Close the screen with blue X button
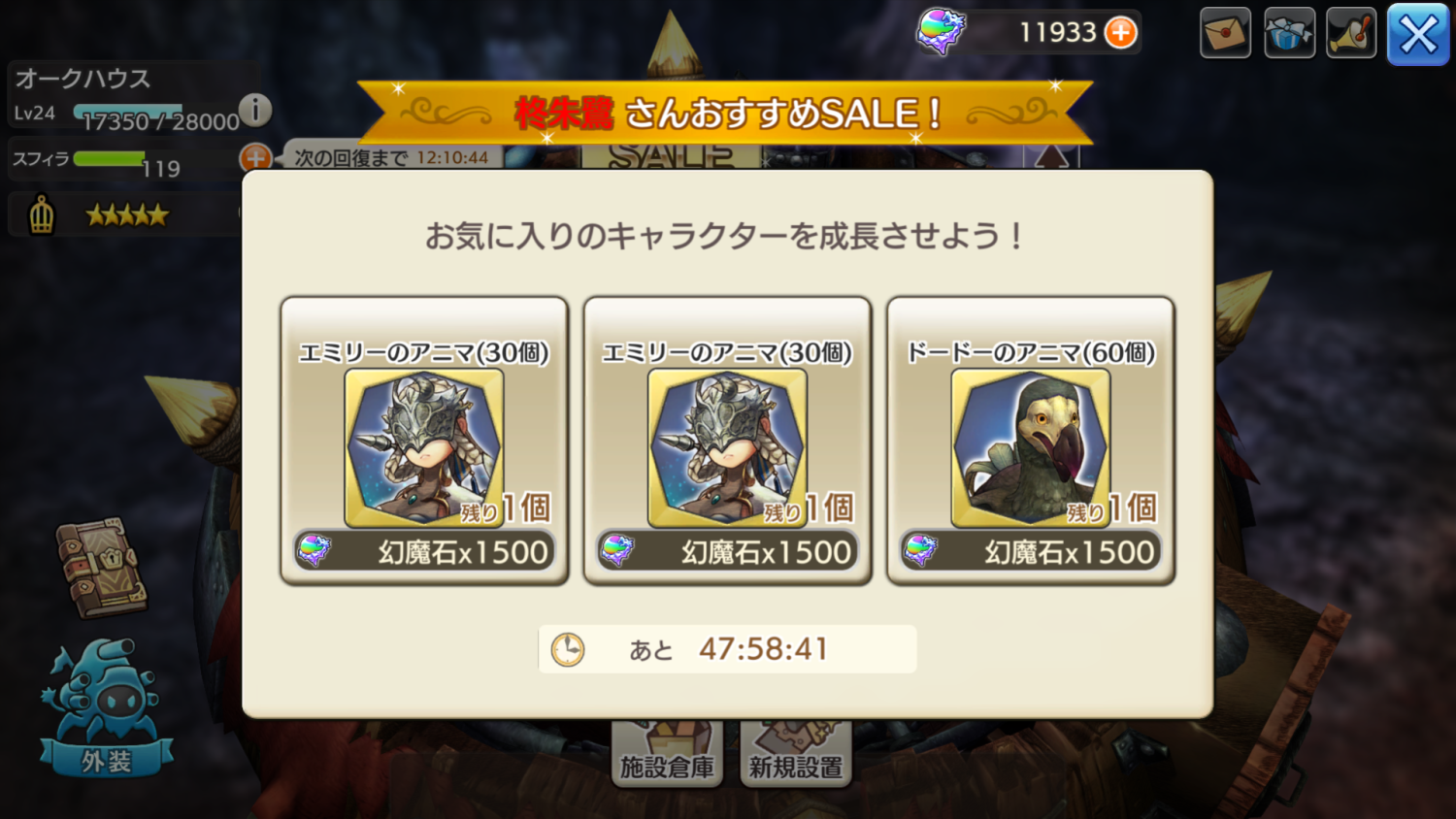1456x819 pixels. pos(1418,35)
